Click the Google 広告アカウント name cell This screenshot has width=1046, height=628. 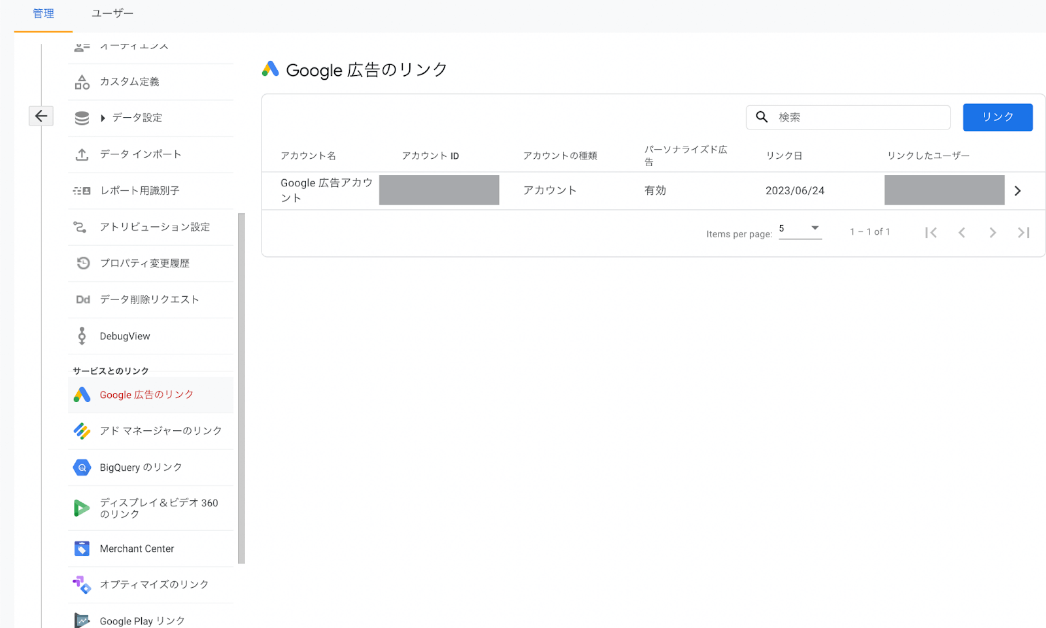point(326,190)
